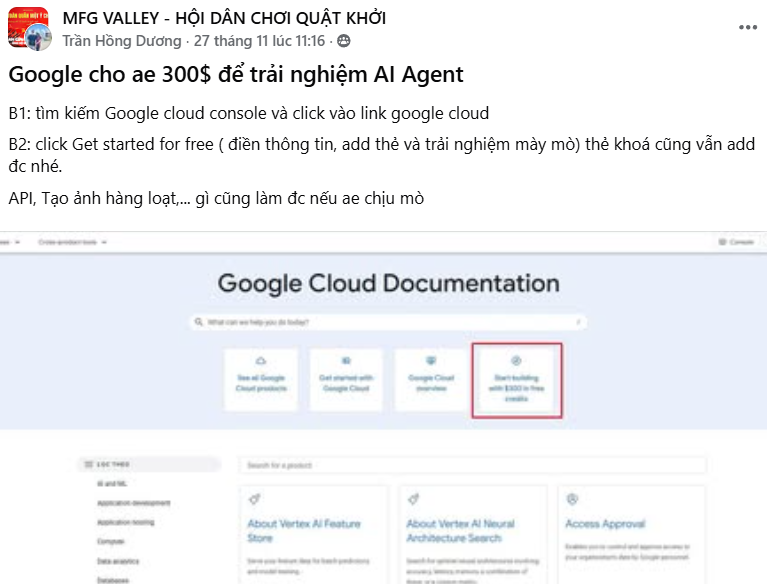This screenshot has height=584, width=767.
Task: Click the icon on Start building with $300 card
Action: pyautogui.click(x=517, y=360)
